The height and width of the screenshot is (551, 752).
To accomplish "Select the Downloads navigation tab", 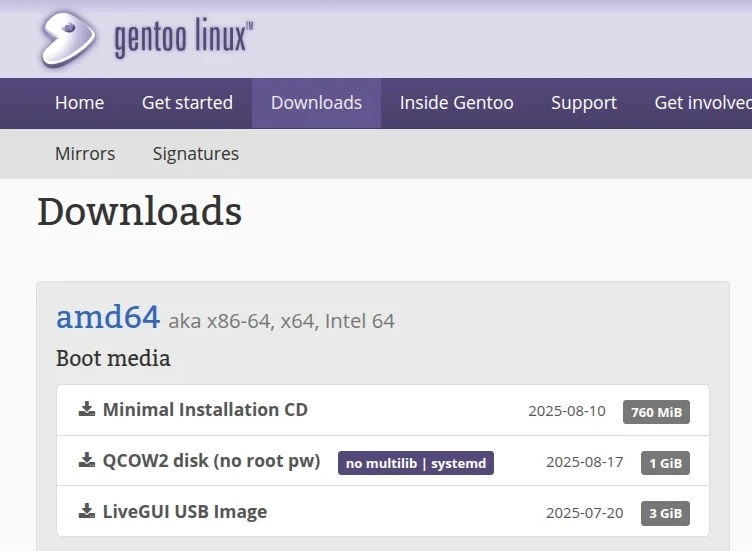I will (316, 103).
